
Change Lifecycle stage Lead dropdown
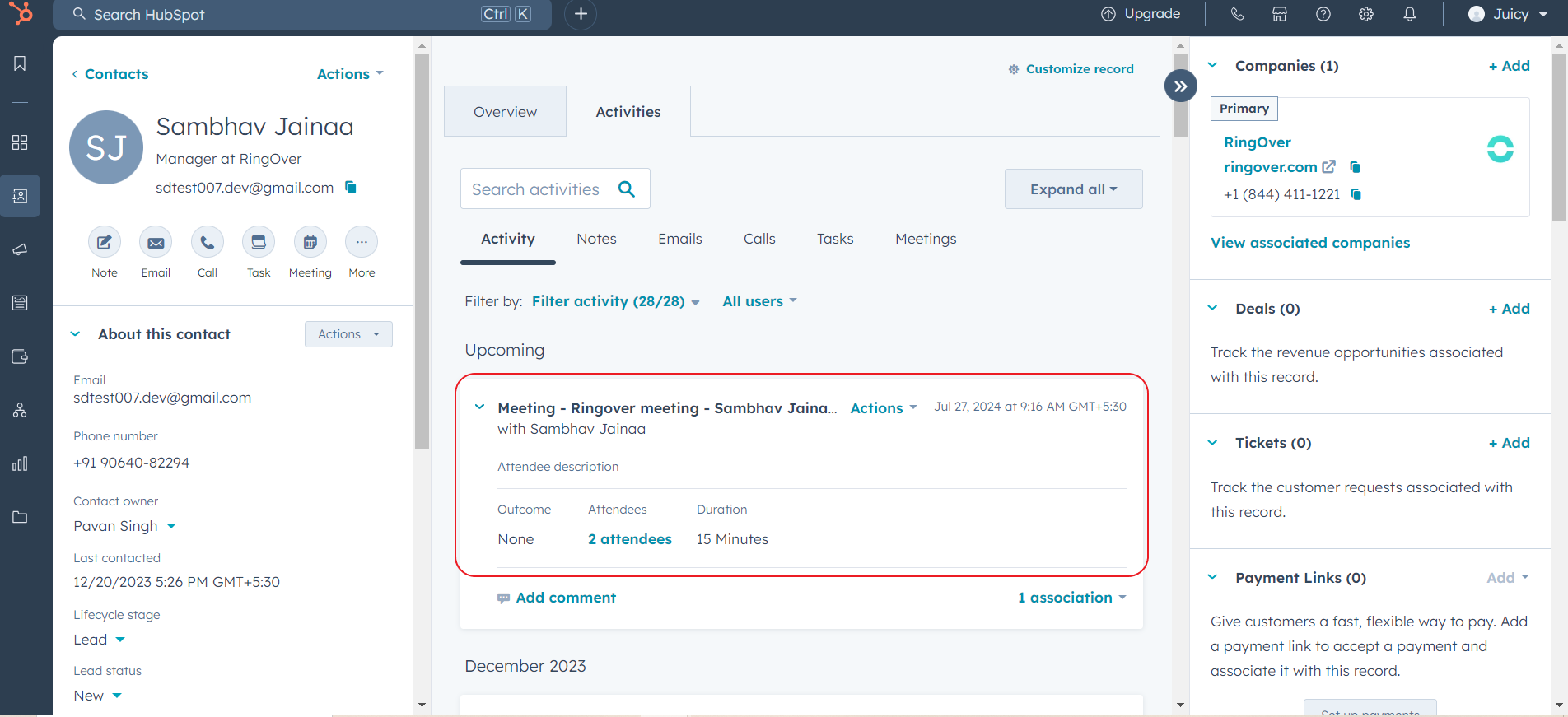[x=99, y=640]
